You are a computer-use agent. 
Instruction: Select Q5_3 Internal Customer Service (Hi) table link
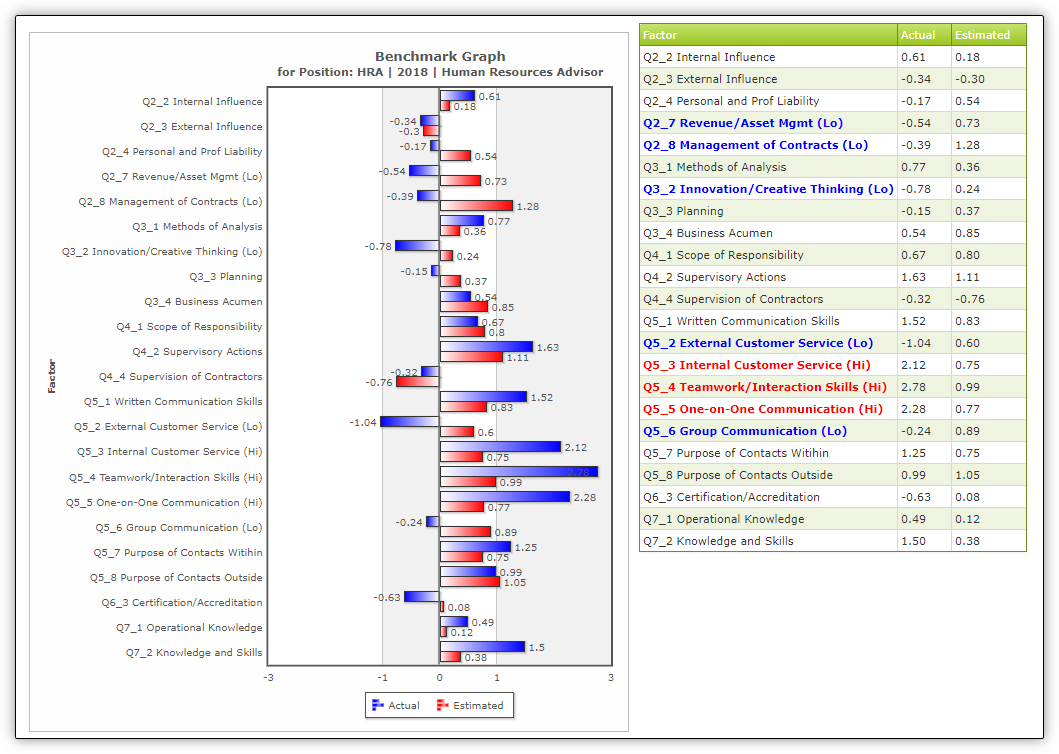point(756,365)
